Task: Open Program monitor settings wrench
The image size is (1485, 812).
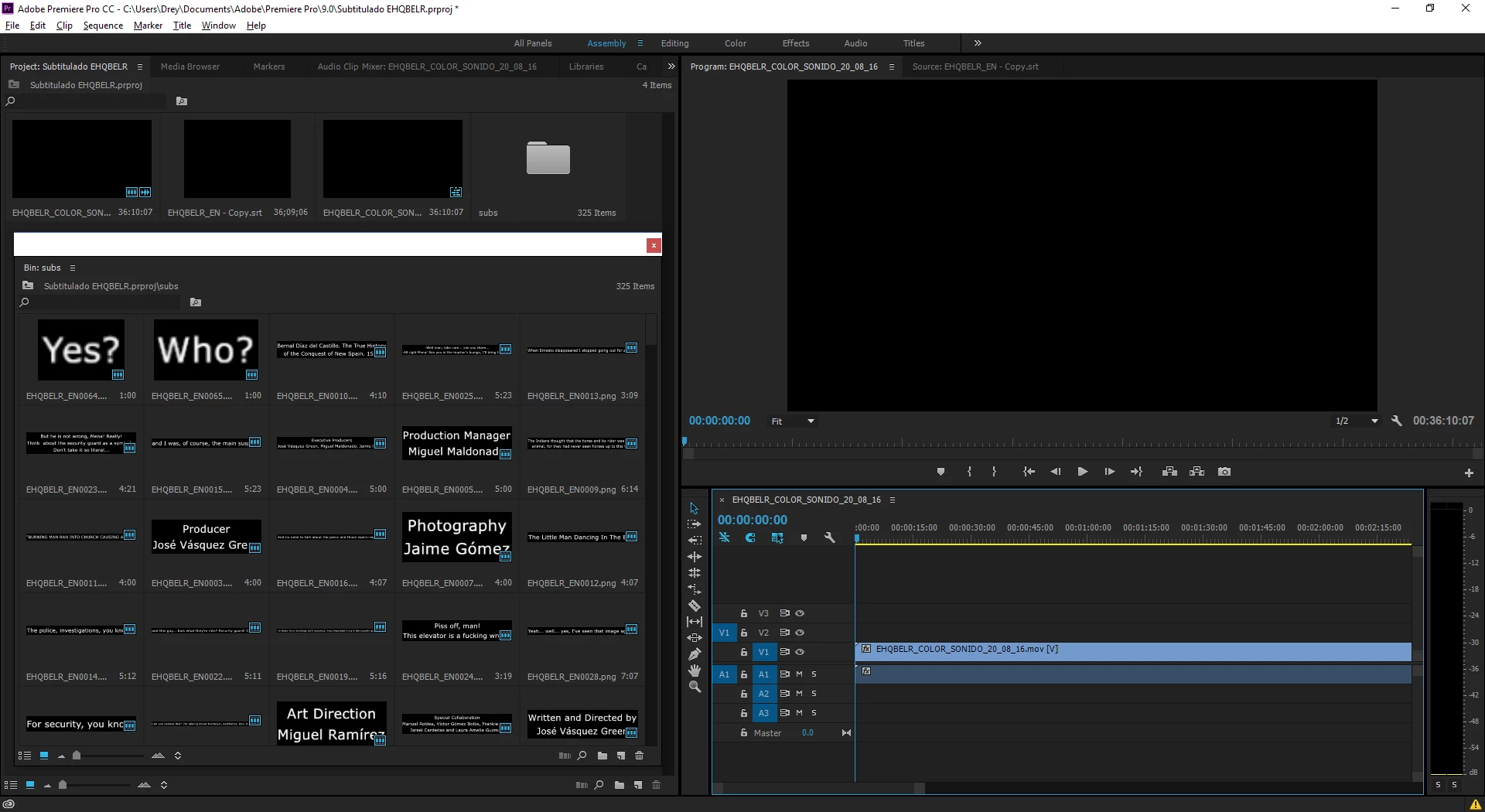Action: [x=1397, y=421]
